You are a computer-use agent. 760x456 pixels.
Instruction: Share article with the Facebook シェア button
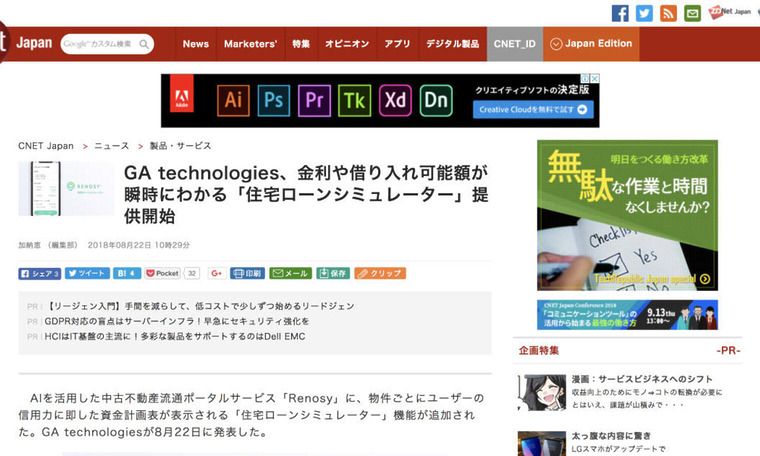click(x=40, y=273)
